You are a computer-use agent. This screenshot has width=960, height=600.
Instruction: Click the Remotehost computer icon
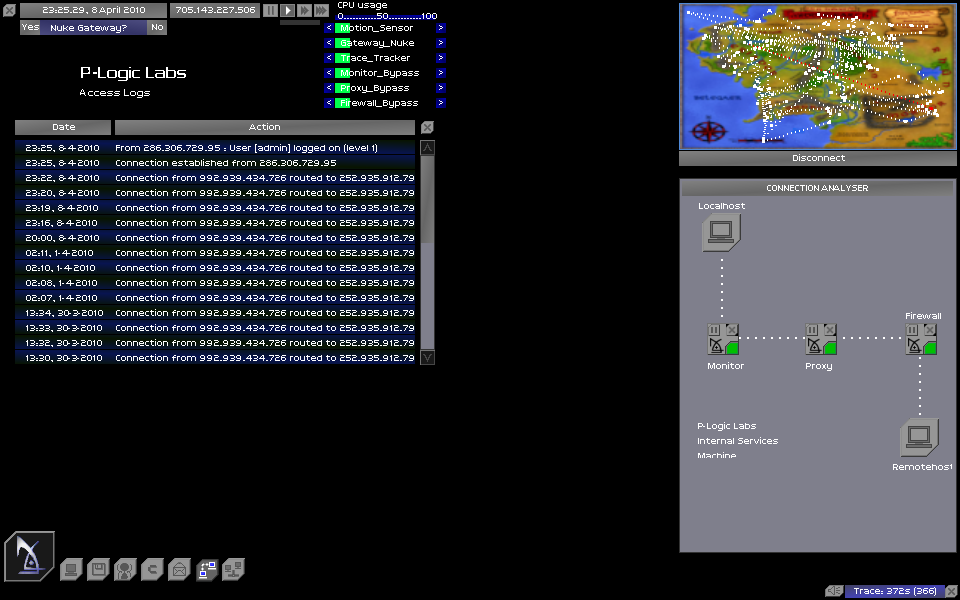(x=919, y=437)
